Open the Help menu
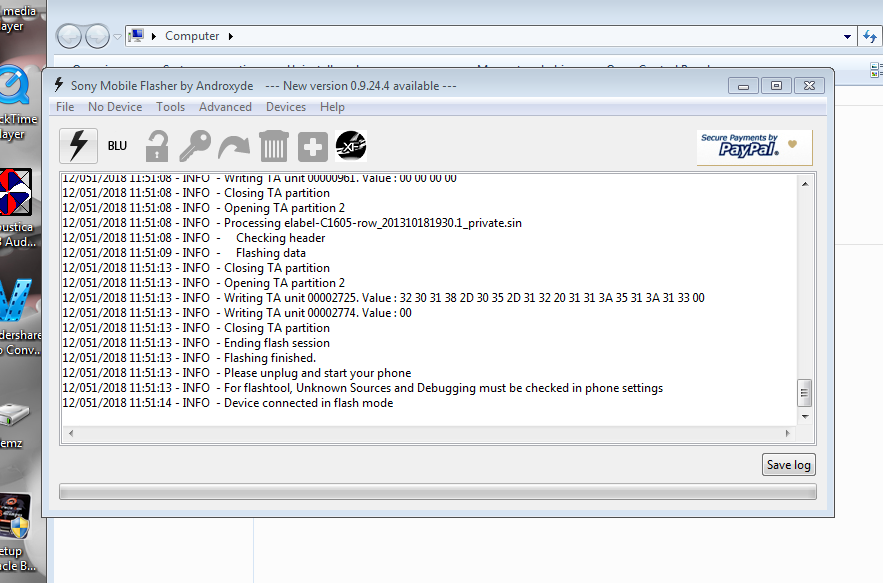This screenshot has width=883, height=583. coord(332,107)
